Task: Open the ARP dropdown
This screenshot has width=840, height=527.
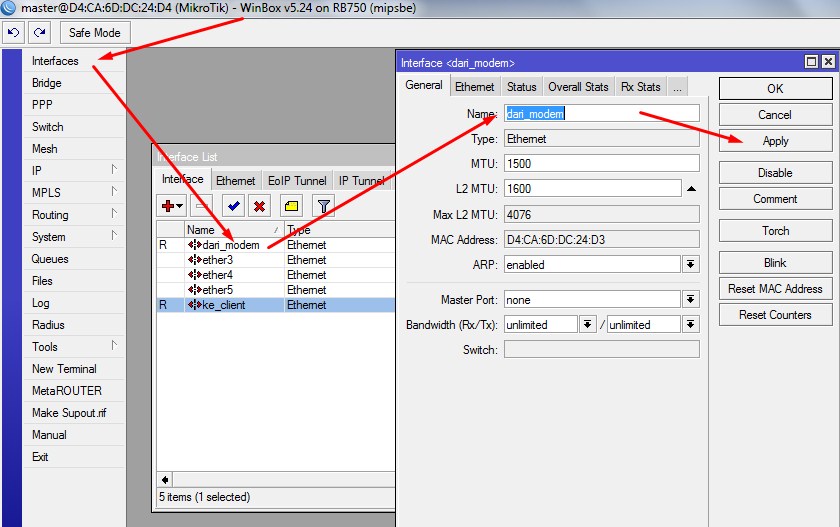Action: coord(691,264)
